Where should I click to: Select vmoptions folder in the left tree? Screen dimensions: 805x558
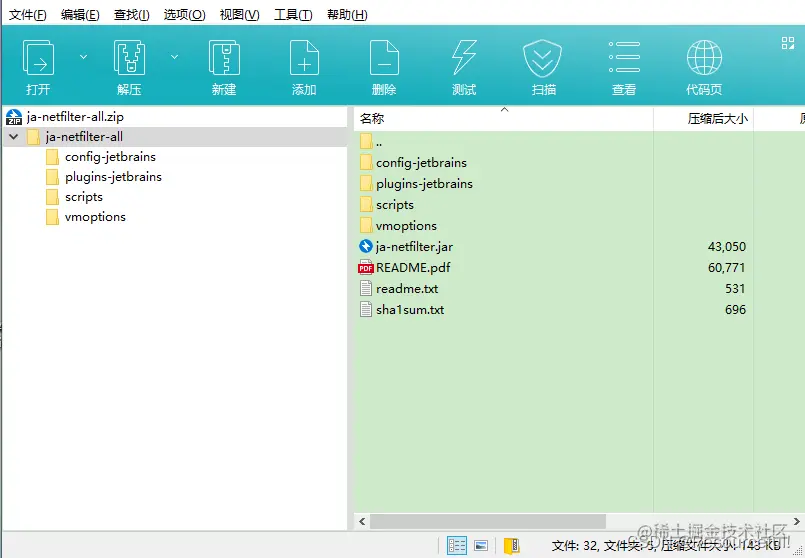(95, 217)
